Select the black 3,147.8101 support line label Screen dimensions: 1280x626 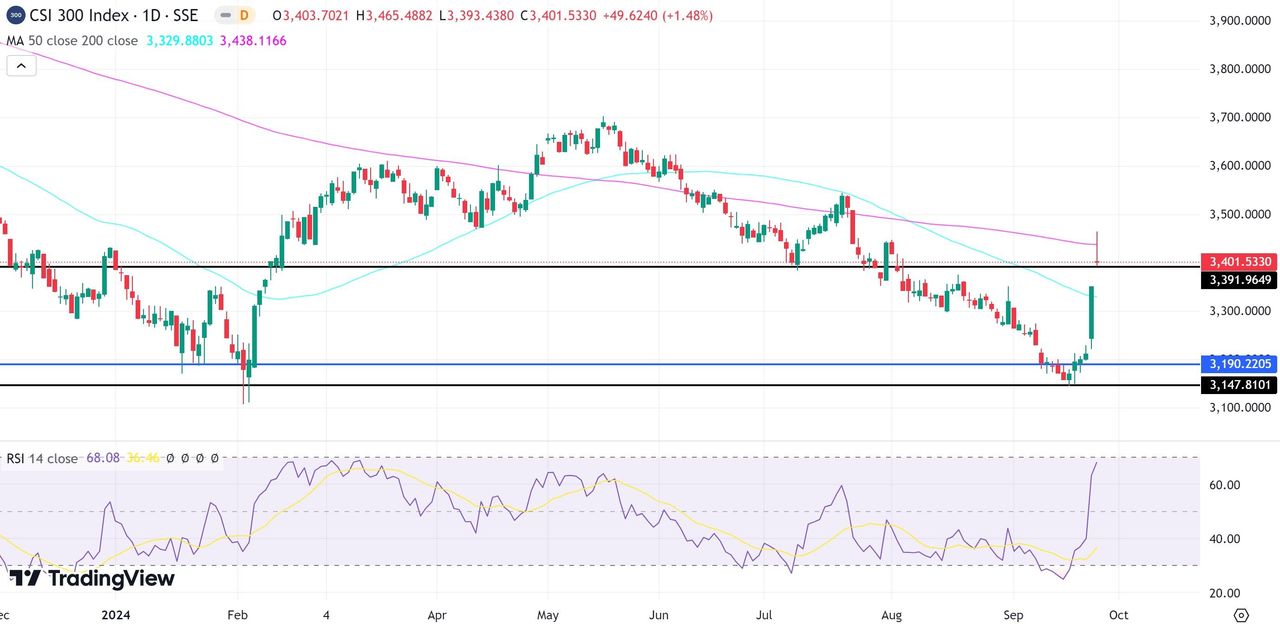(x=1238, y=385)
